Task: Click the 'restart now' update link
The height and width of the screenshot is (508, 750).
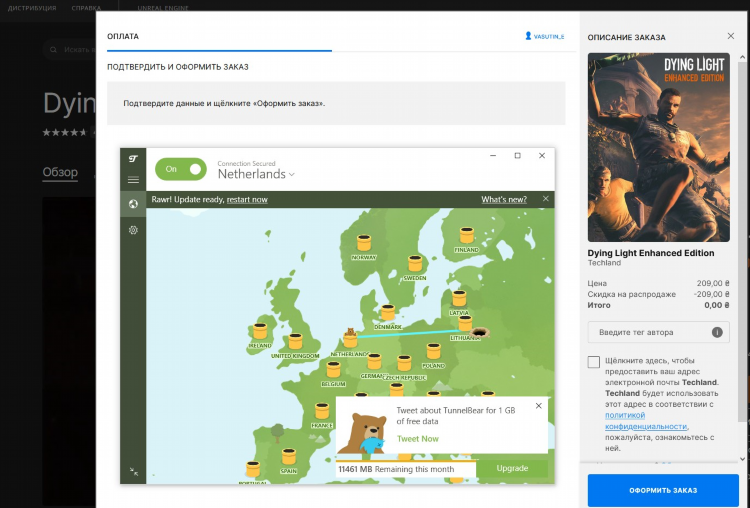Action: (247, 199)
